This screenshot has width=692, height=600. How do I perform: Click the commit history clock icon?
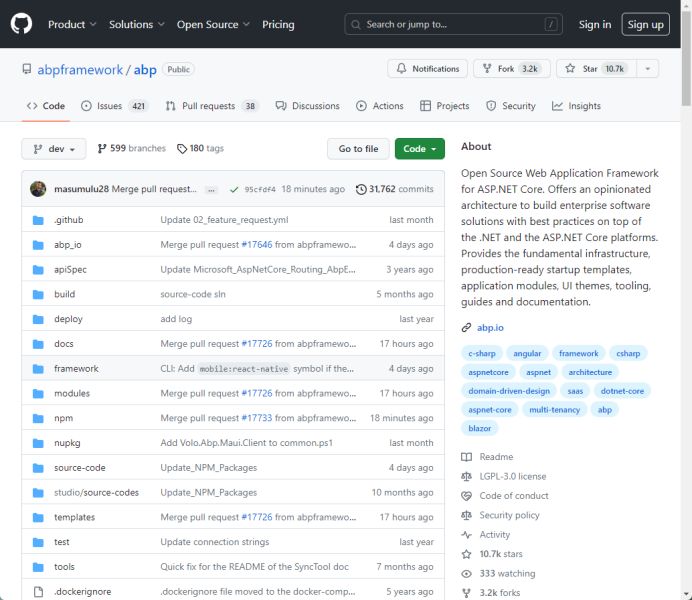(x=361, y=189)
